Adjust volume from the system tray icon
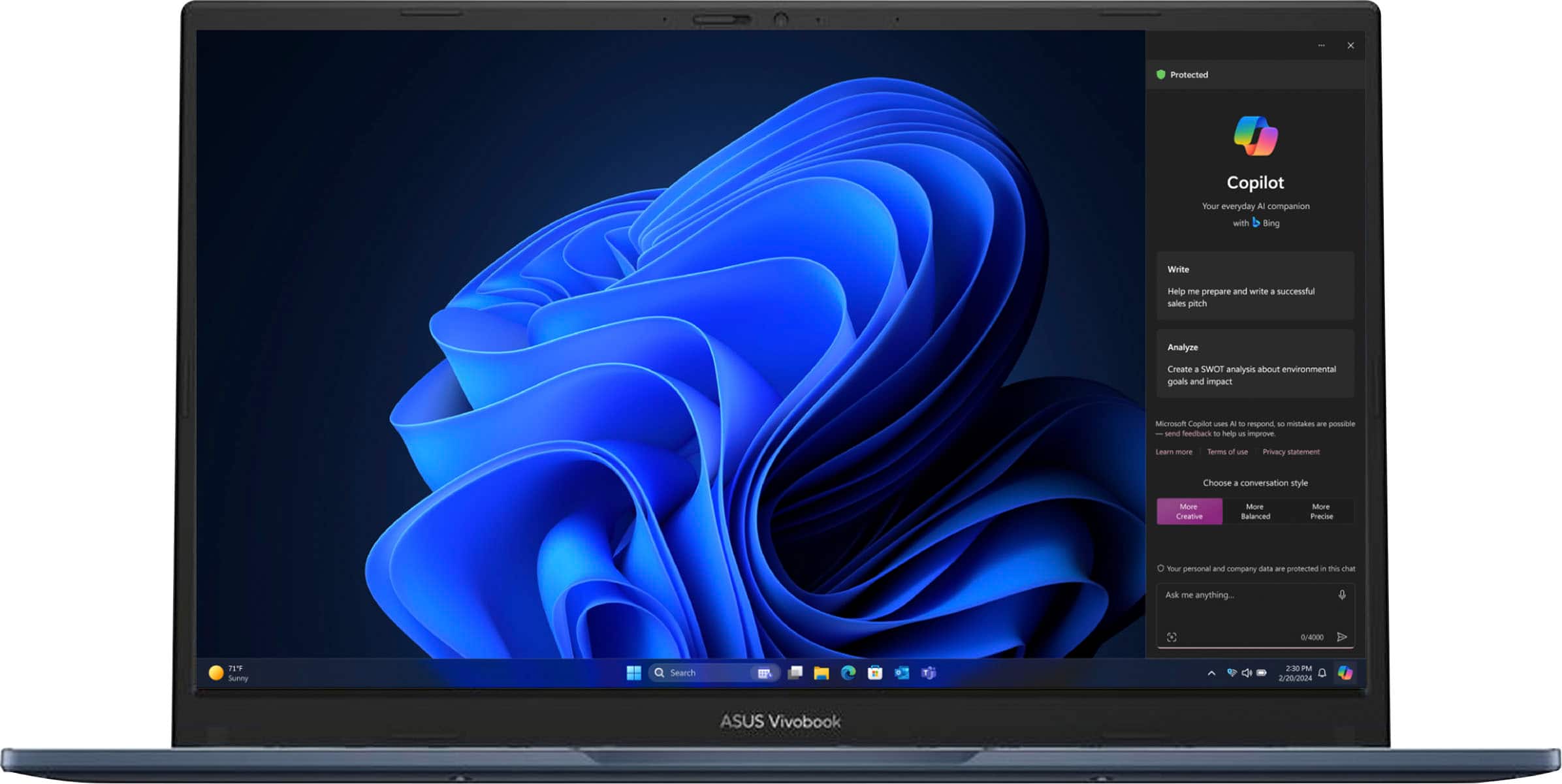Viewport: 1562px width, 784px height. (x=1246, y=672)
